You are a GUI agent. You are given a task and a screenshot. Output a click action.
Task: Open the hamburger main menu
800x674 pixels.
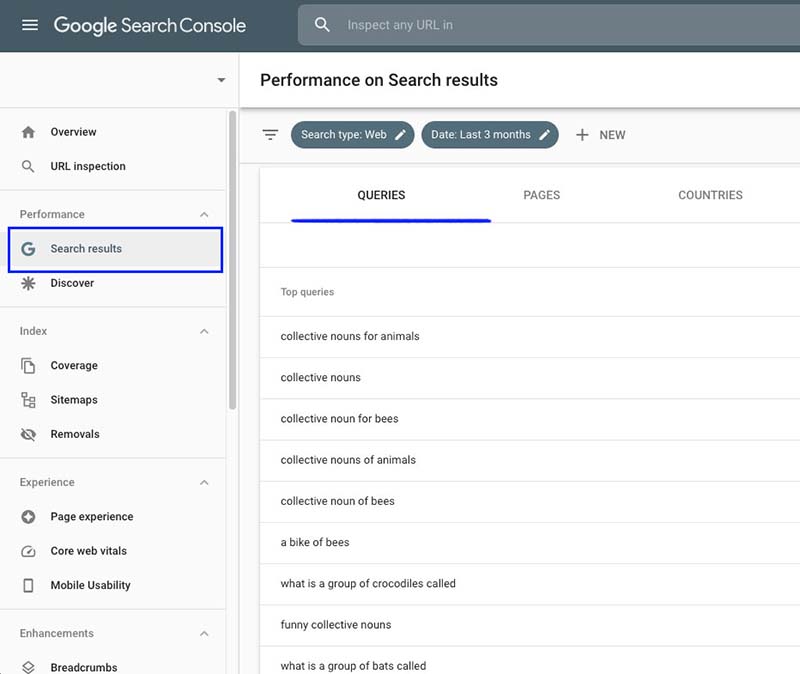click(30, 25)
